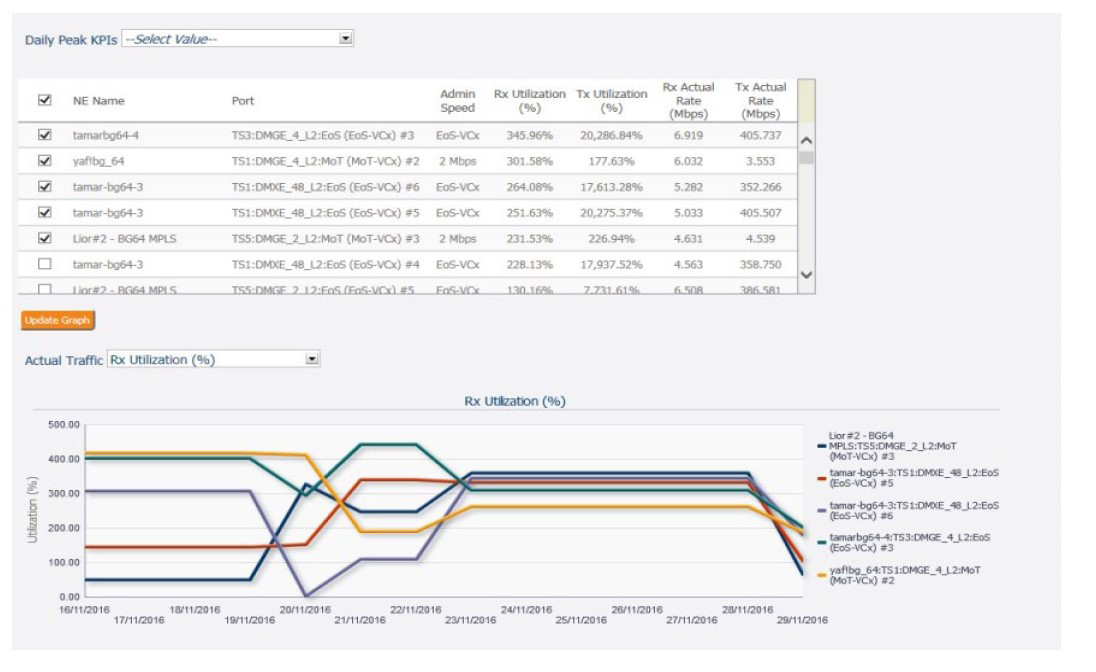Sort by NE Name column header
This screenshot has height=672, width=1096.
click(99, 101)
